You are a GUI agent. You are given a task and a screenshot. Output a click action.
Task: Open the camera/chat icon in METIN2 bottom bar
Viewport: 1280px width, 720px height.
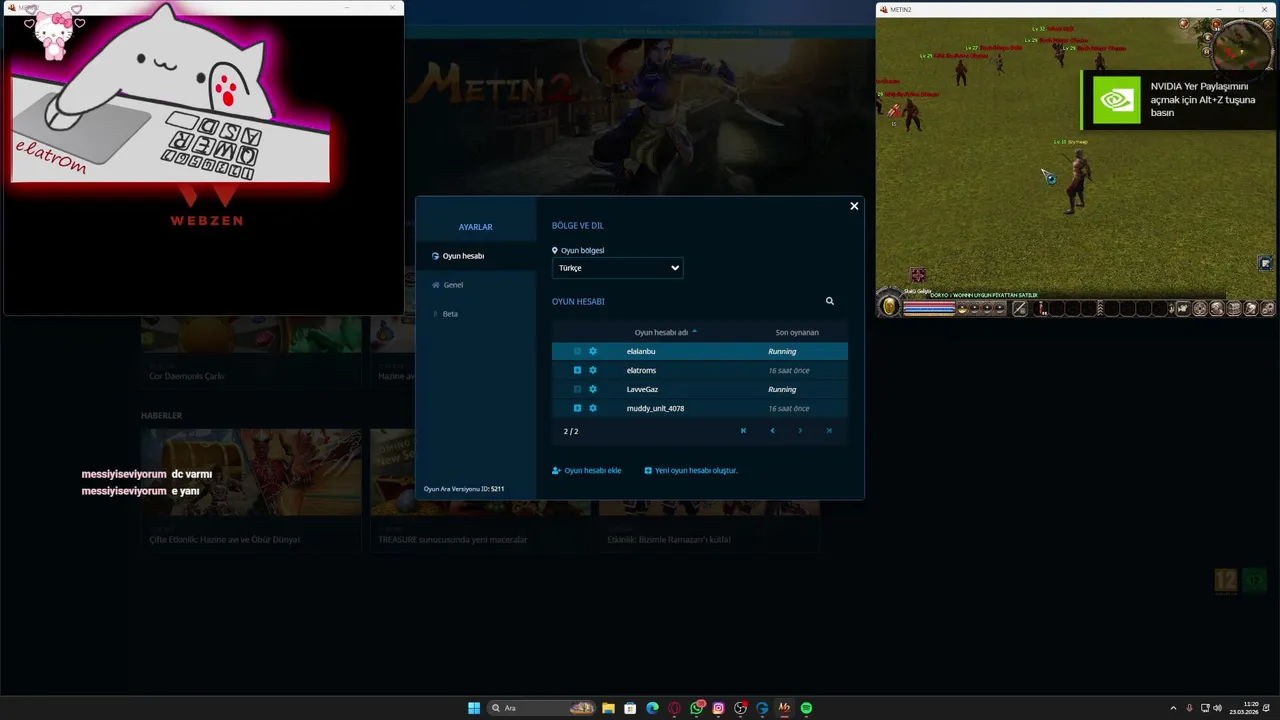coord(1182,309)
